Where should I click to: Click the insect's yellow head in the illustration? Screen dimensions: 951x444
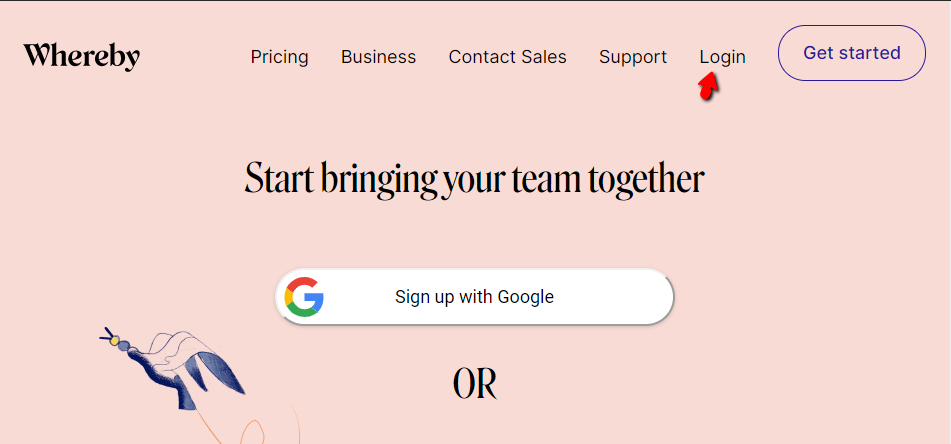[115, 341]
